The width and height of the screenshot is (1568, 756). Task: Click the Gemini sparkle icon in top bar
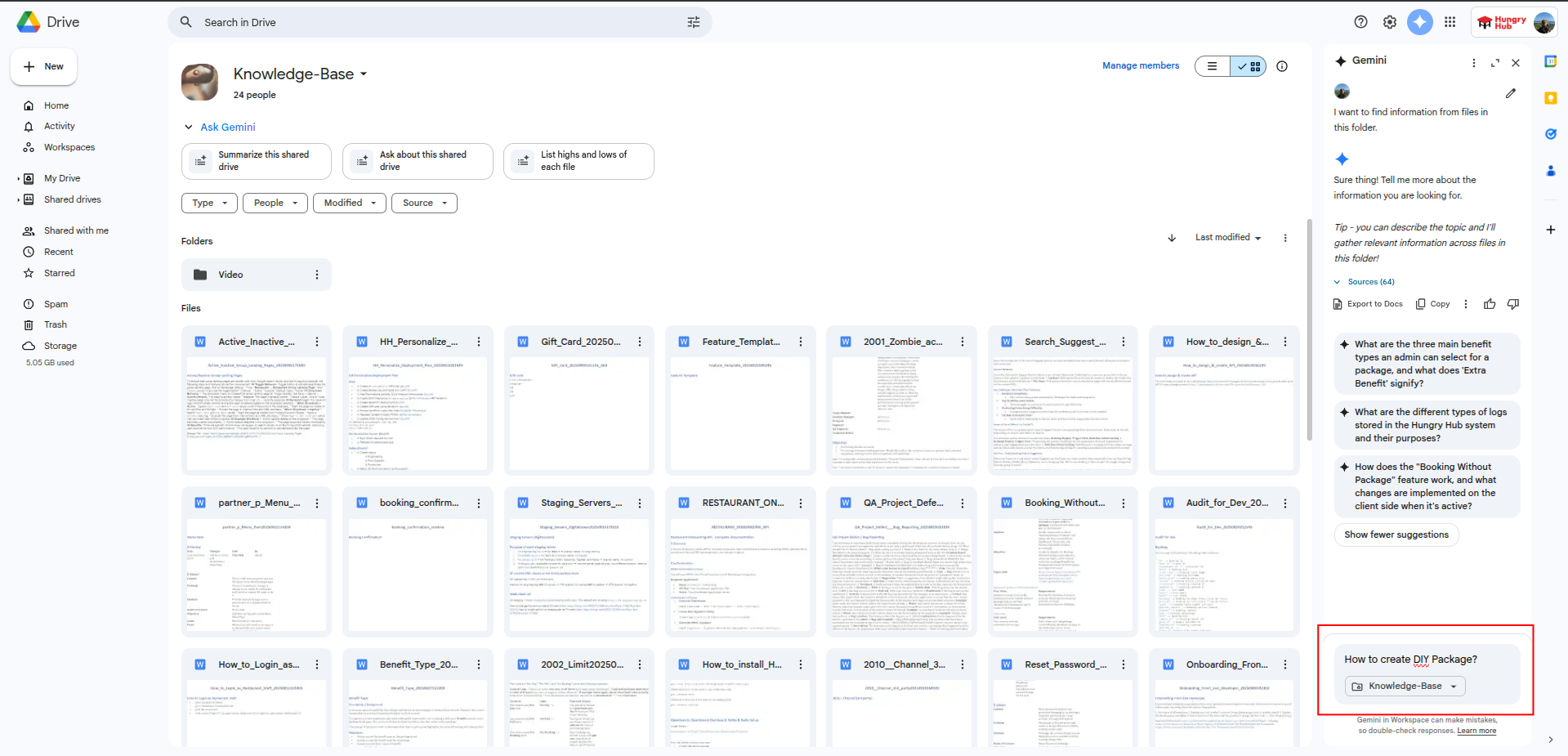[1419, 22]
